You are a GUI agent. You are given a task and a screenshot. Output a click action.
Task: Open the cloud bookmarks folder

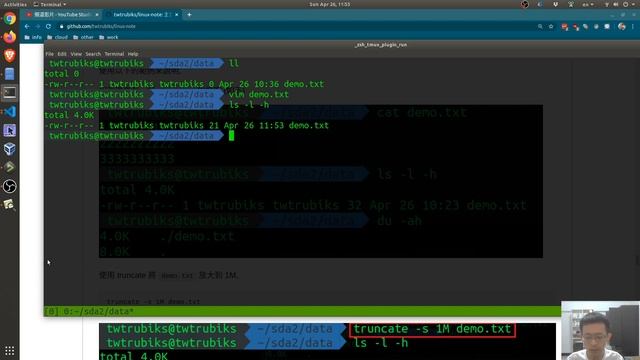pos(58,37)
